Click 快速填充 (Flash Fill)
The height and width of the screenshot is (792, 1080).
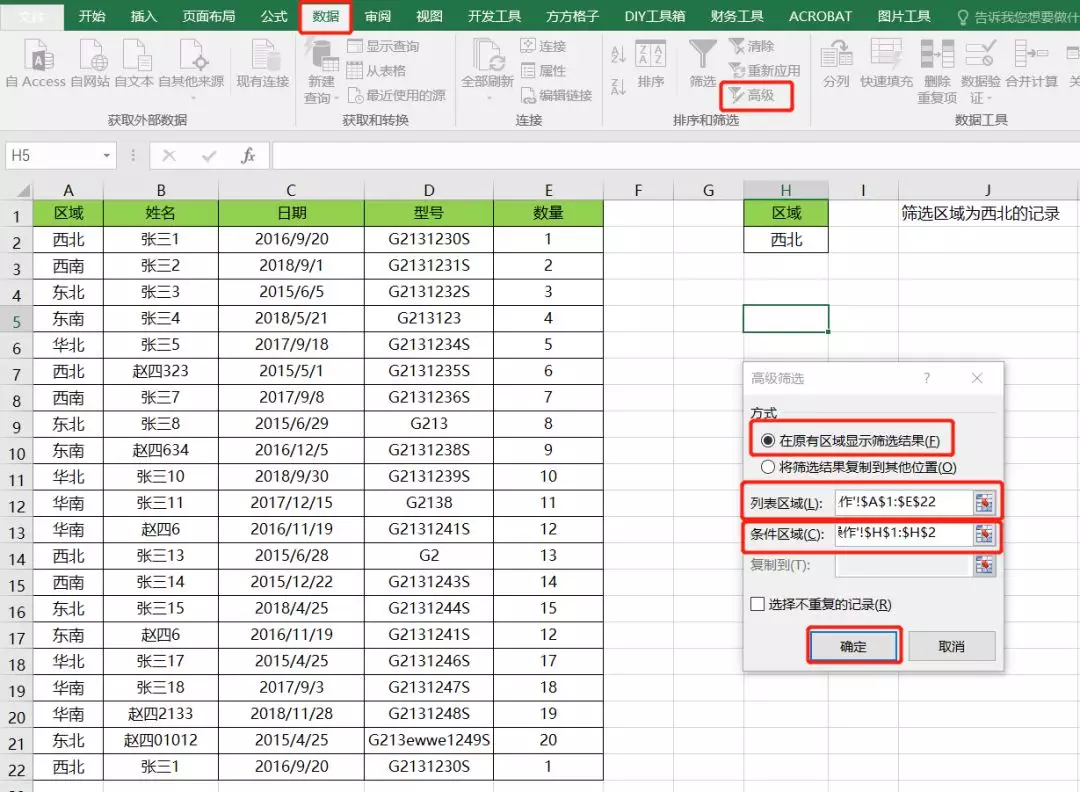tap(886, 63)
